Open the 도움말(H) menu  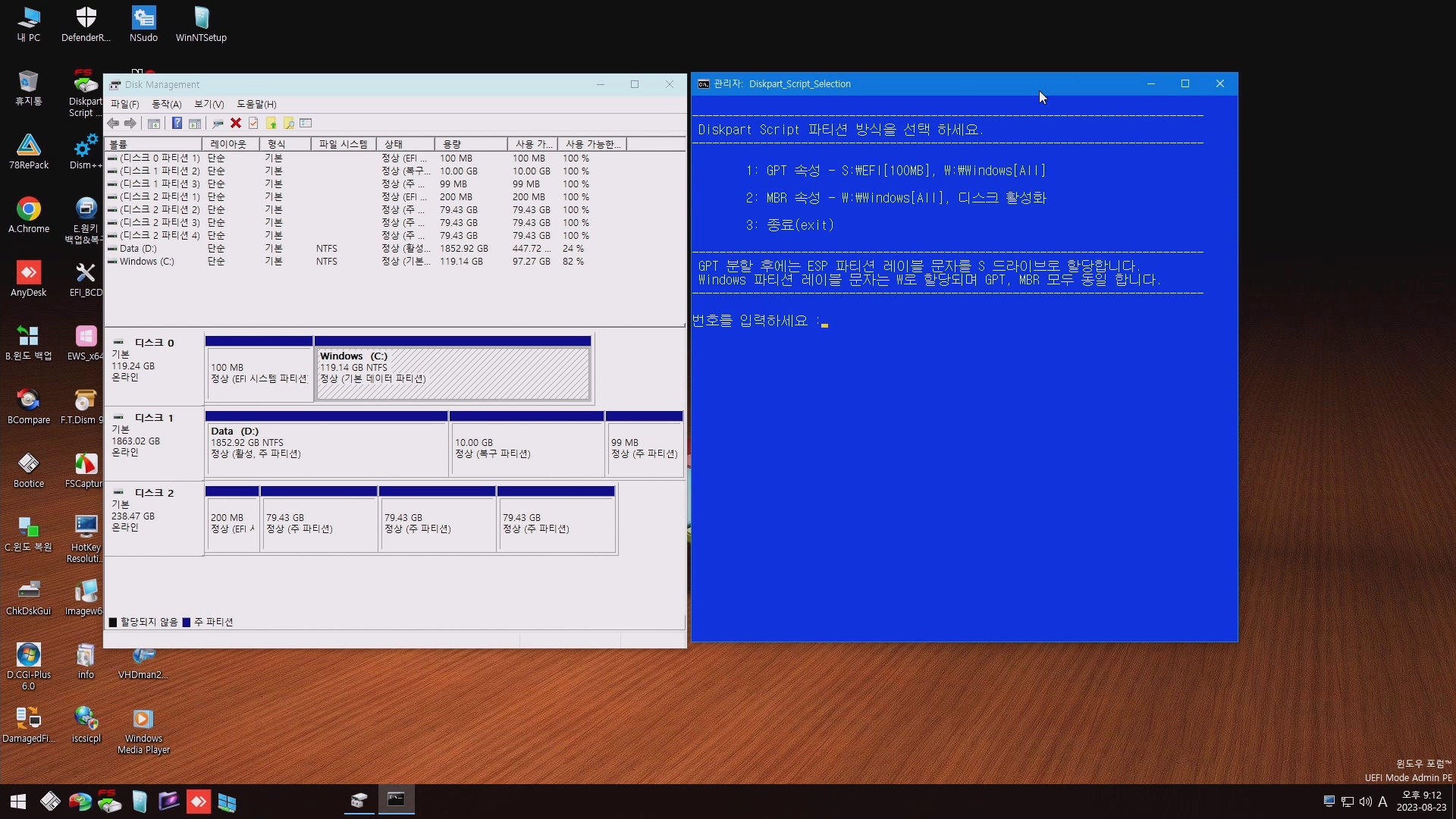(256, 104)
